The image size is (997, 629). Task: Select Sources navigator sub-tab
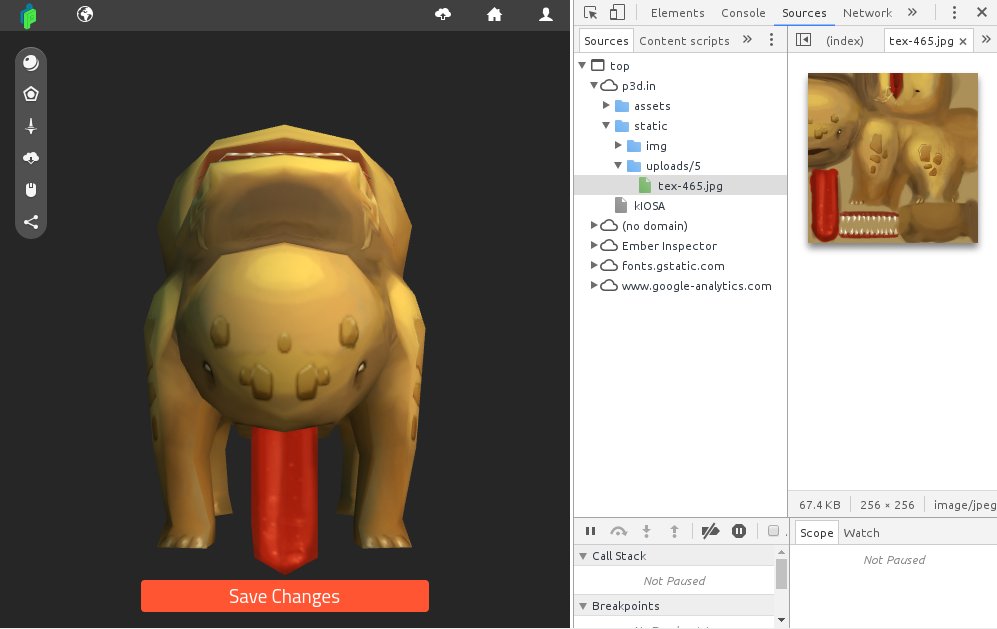pos(606,41)
